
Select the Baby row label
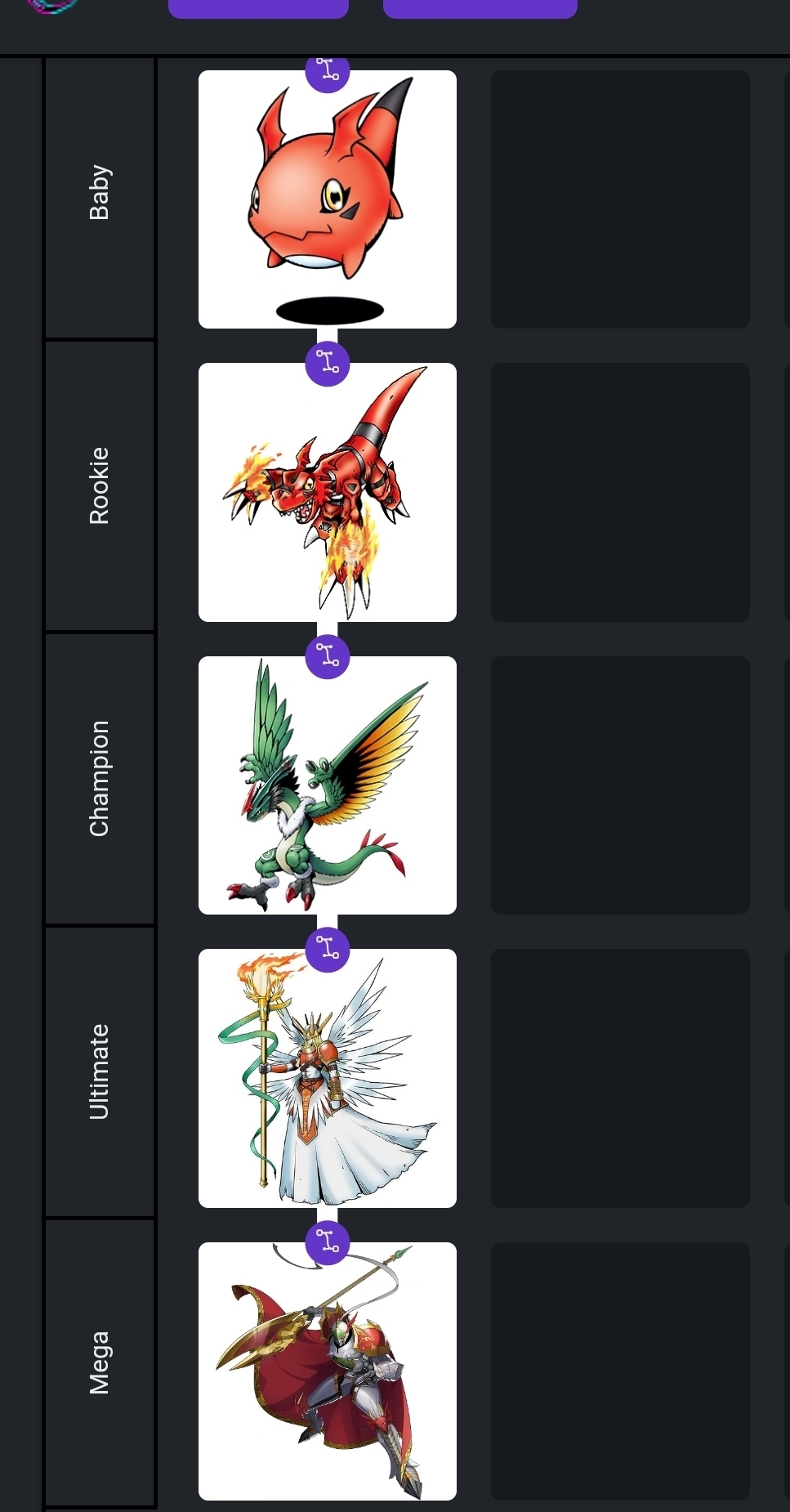click(x=100, y=193)
